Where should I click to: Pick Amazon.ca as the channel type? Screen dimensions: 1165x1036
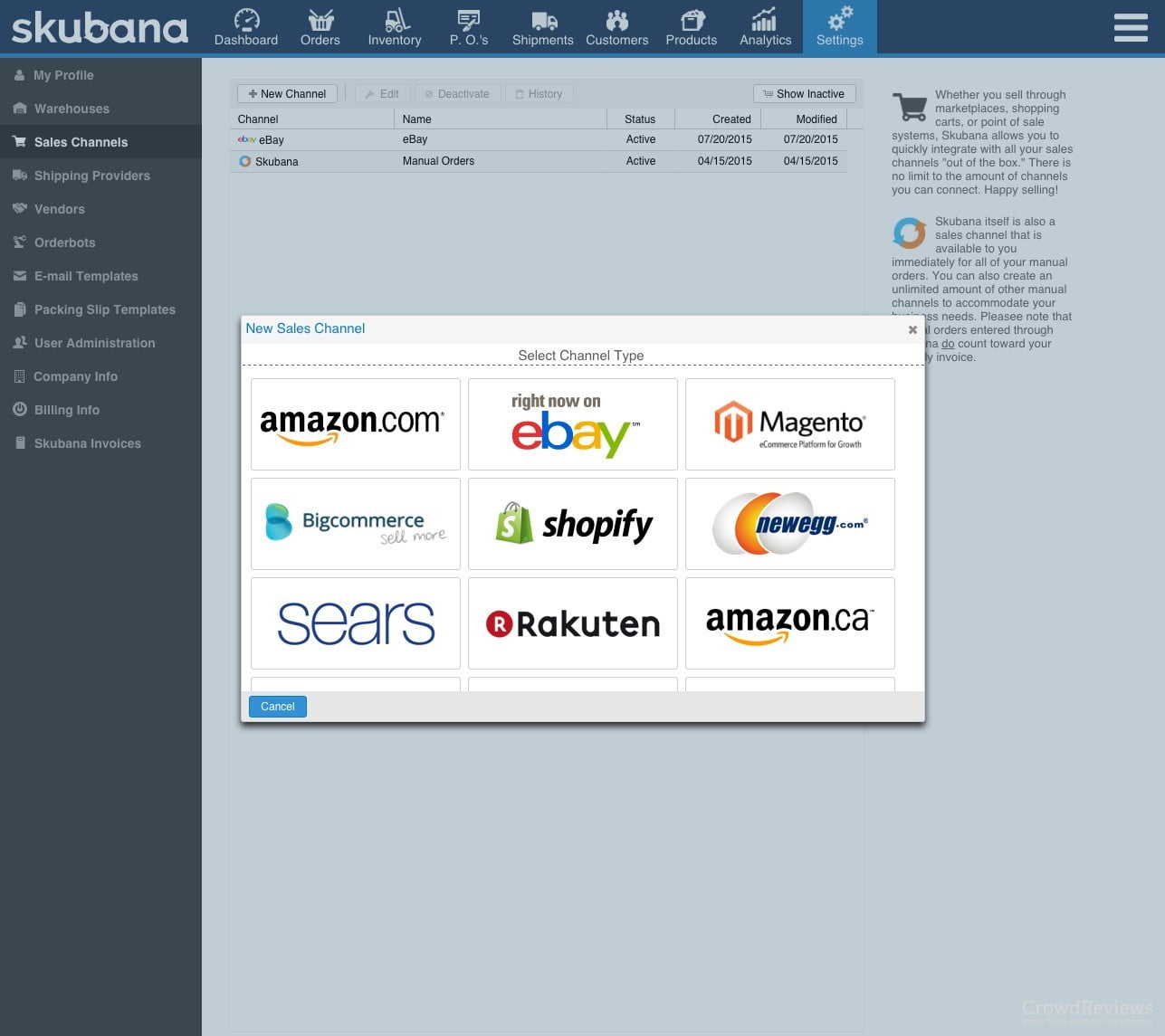click(x=789, y=623)
